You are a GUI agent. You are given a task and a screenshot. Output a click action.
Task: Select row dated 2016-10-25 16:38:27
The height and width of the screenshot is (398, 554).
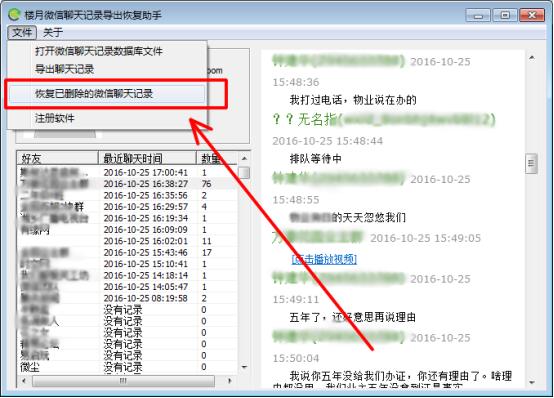(x=127, y=184)
